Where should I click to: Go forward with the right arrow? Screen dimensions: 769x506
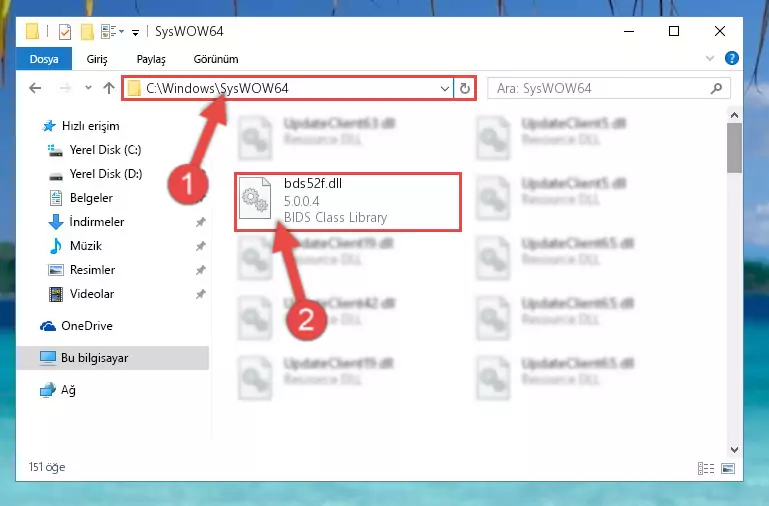pyautogui.click(x=65, y=88)
